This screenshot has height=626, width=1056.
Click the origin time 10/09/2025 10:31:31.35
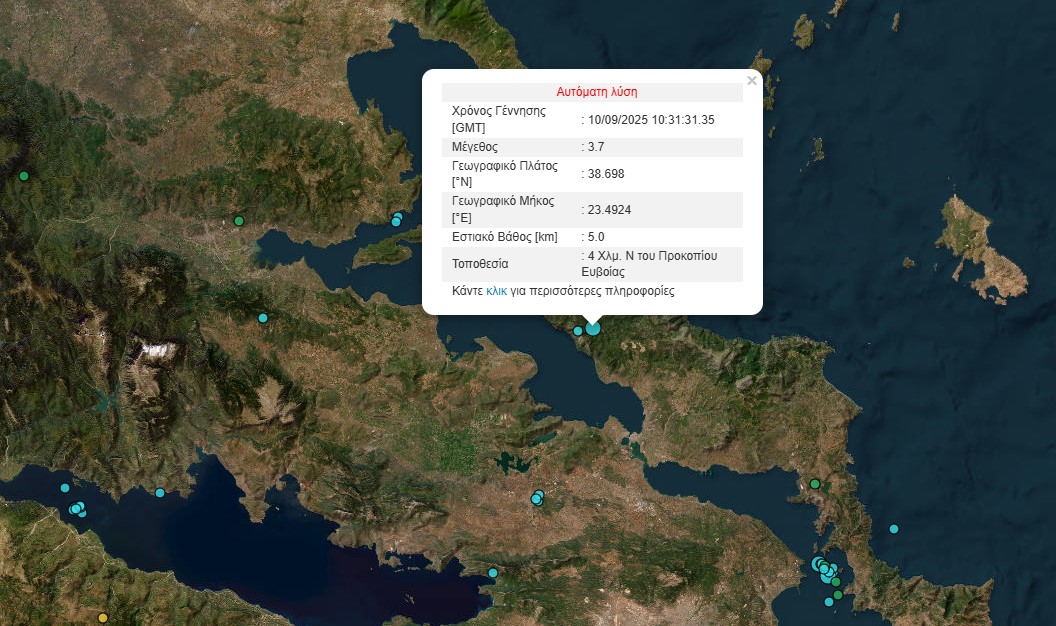pos(651,120)
